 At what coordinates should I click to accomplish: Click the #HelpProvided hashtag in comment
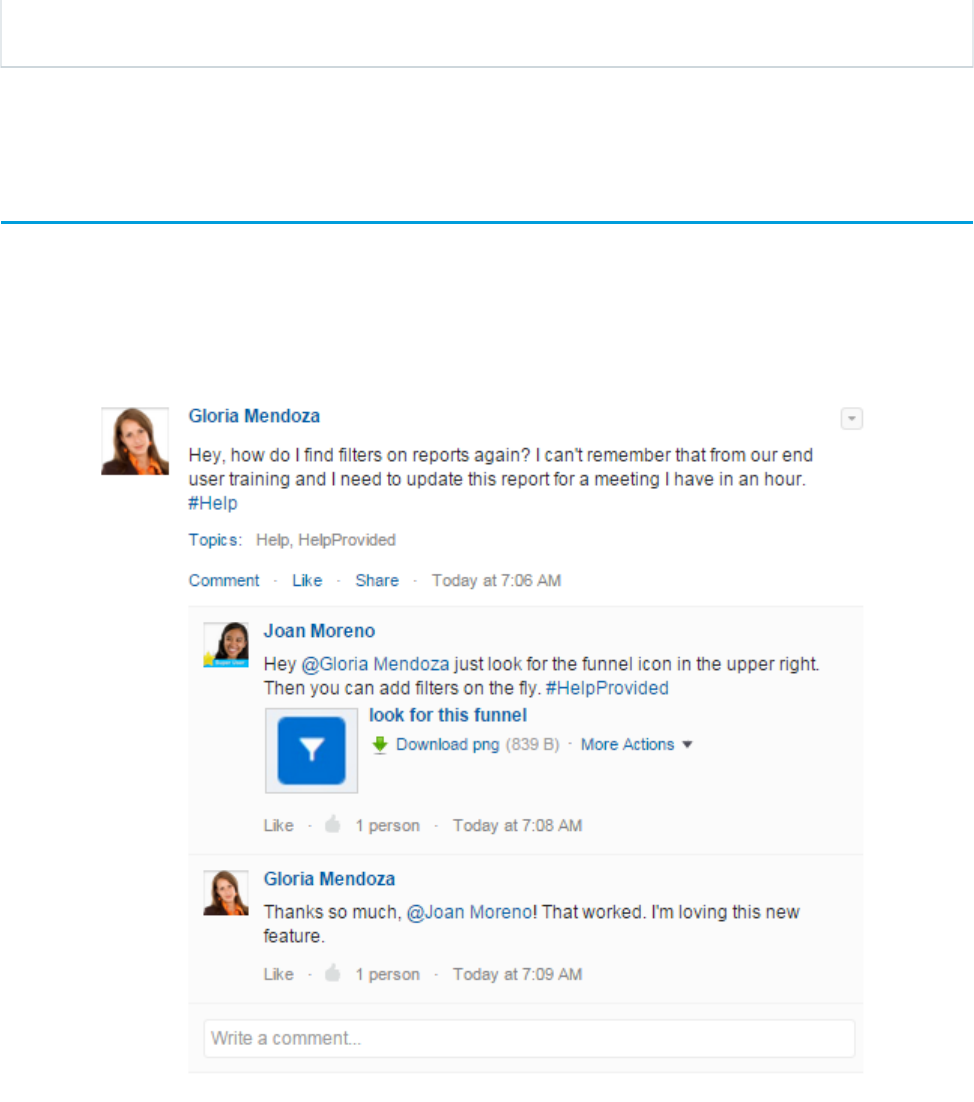pos(607,688)
